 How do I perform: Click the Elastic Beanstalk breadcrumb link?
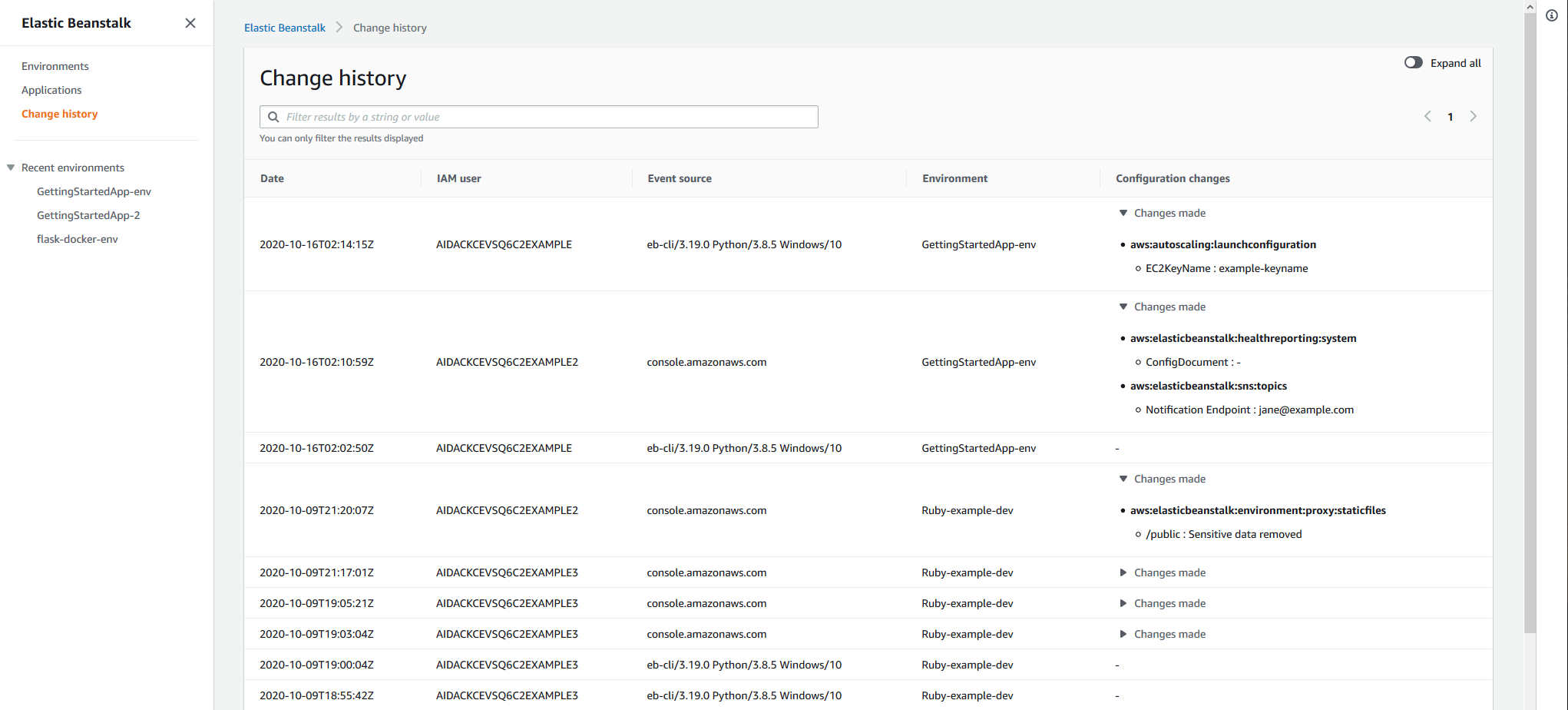click(x=285, y=28)
